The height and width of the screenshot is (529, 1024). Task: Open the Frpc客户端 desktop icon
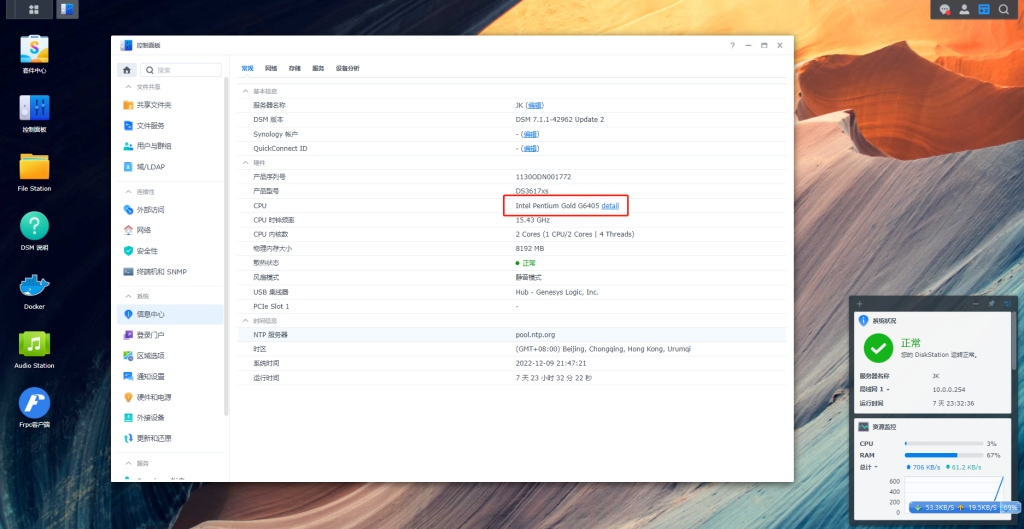click(35, 408)
